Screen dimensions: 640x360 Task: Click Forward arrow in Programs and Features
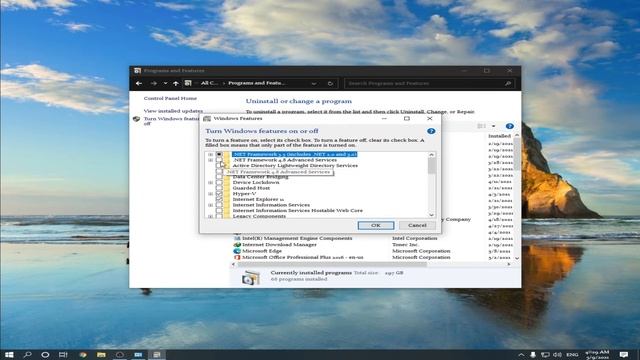153,83
